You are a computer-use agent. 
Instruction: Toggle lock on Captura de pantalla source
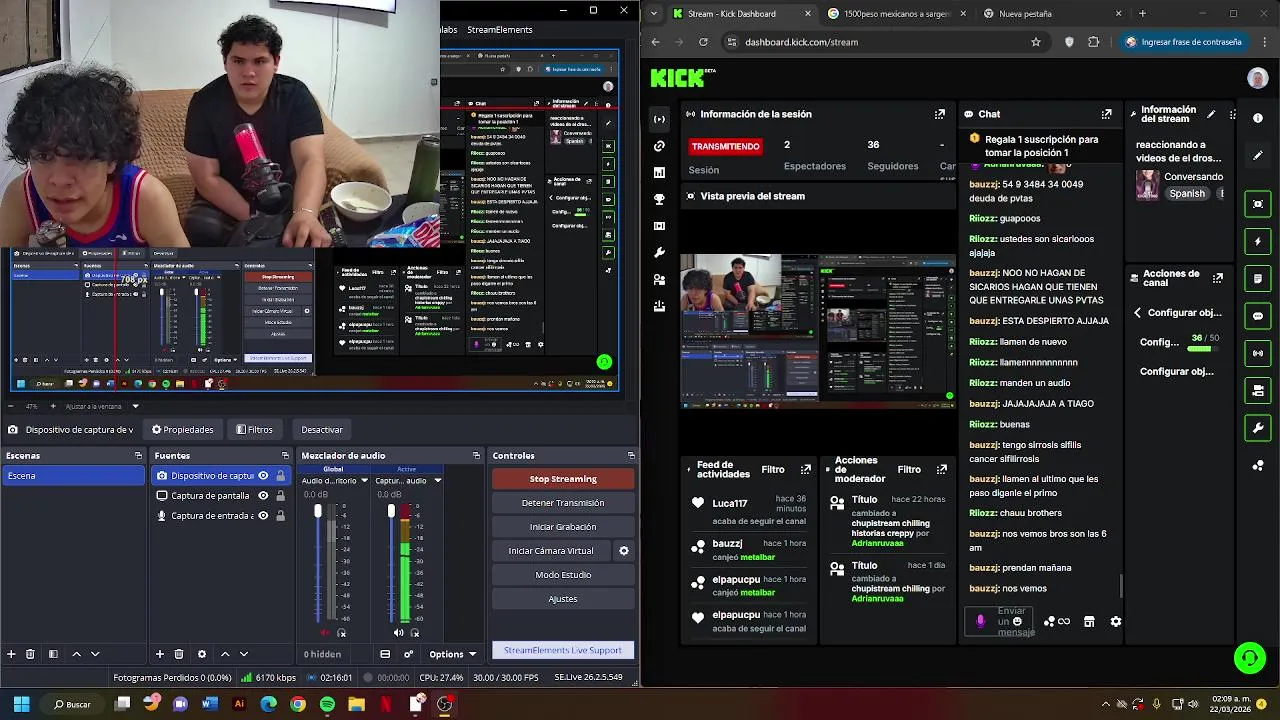280,496
